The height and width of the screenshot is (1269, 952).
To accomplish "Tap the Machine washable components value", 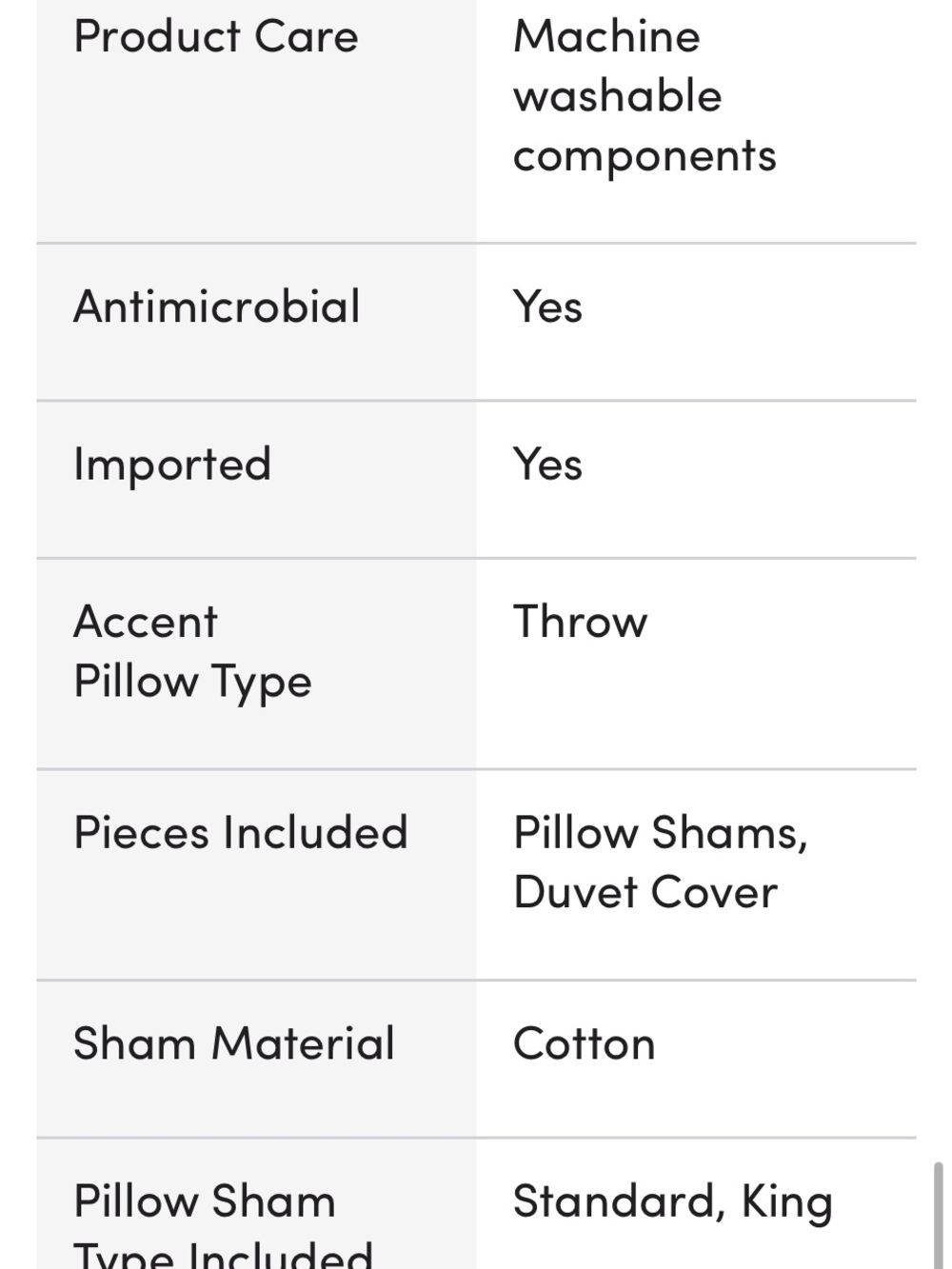I will click(x=645, y=96).
